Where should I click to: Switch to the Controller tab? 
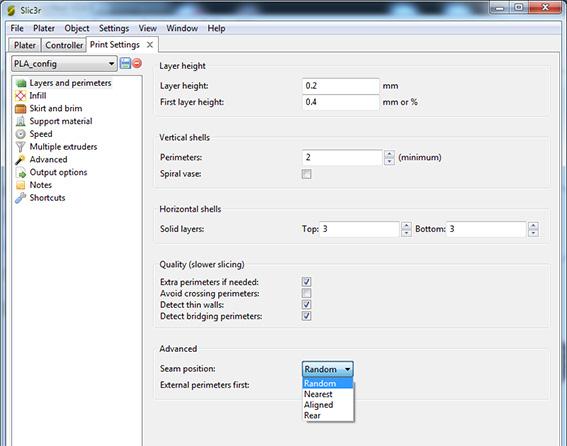[x=64, y=45]
